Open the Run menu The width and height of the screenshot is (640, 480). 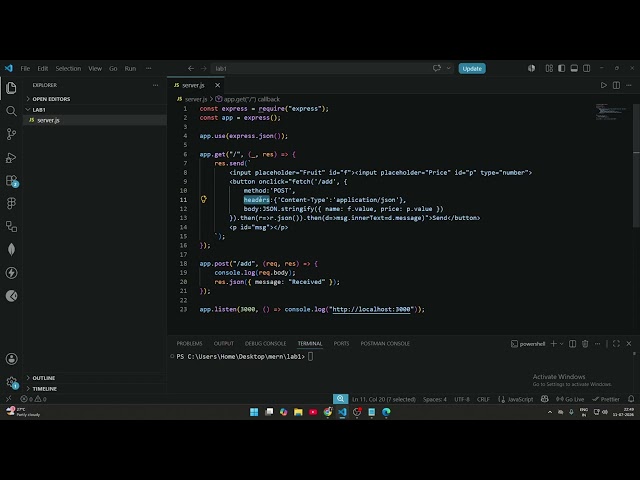point(130,68)
